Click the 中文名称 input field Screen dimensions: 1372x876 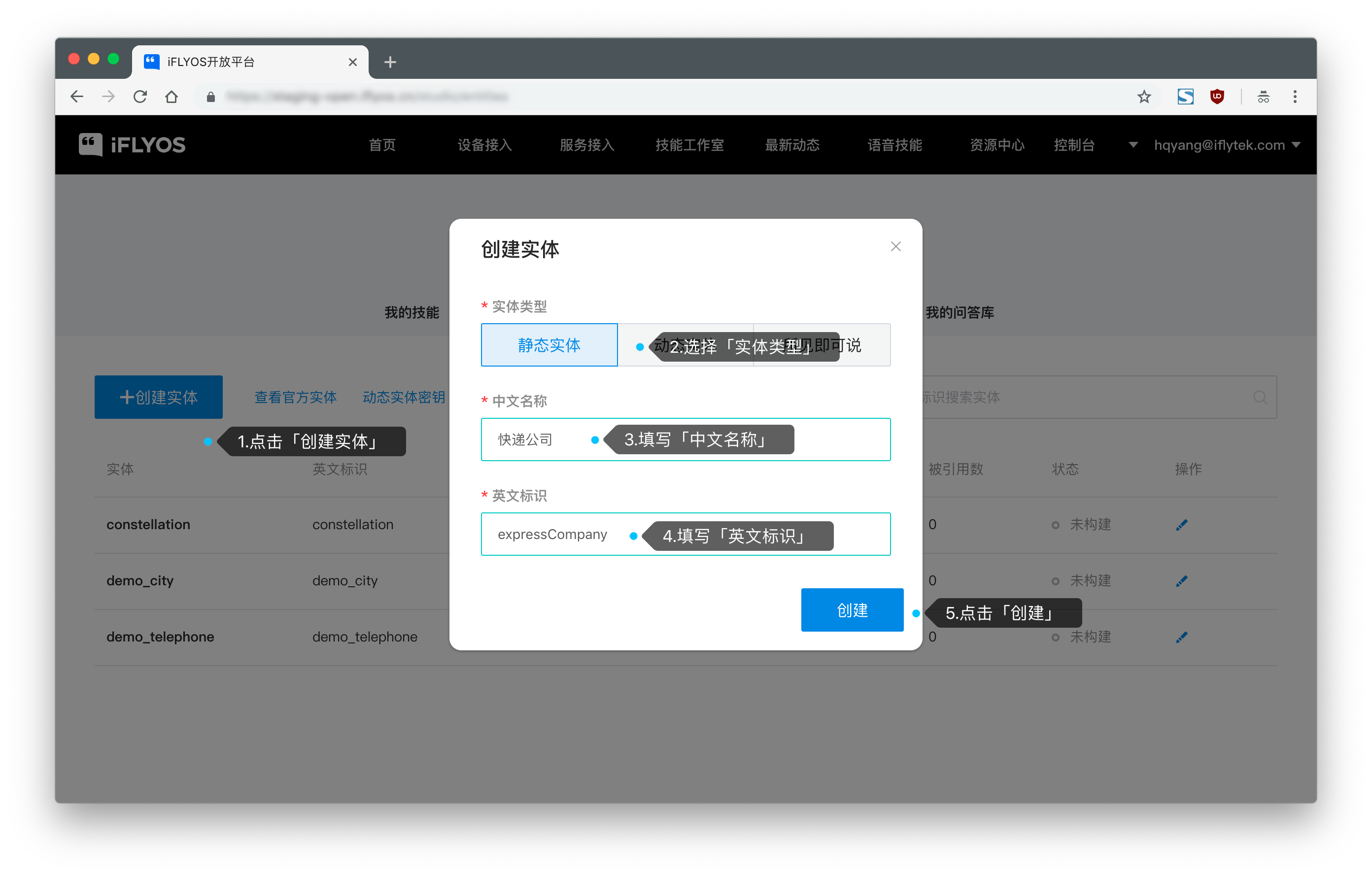pos(686,439)
